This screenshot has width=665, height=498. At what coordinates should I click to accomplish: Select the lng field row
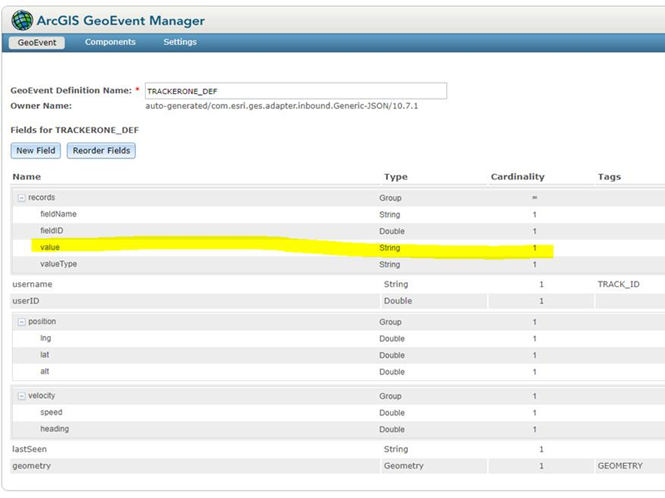pyautogui.click(x=338, y=339)
